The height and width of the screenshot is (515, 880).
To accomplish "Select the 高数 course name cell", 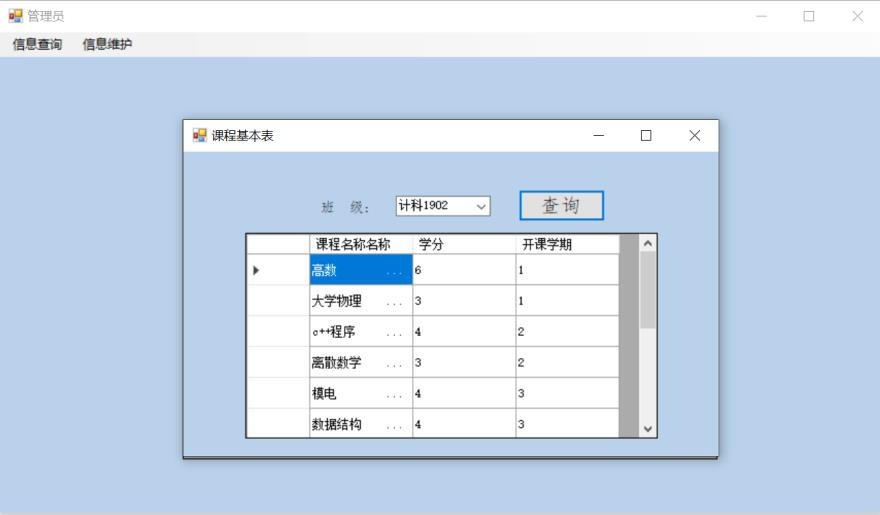I will click(361, 270).
